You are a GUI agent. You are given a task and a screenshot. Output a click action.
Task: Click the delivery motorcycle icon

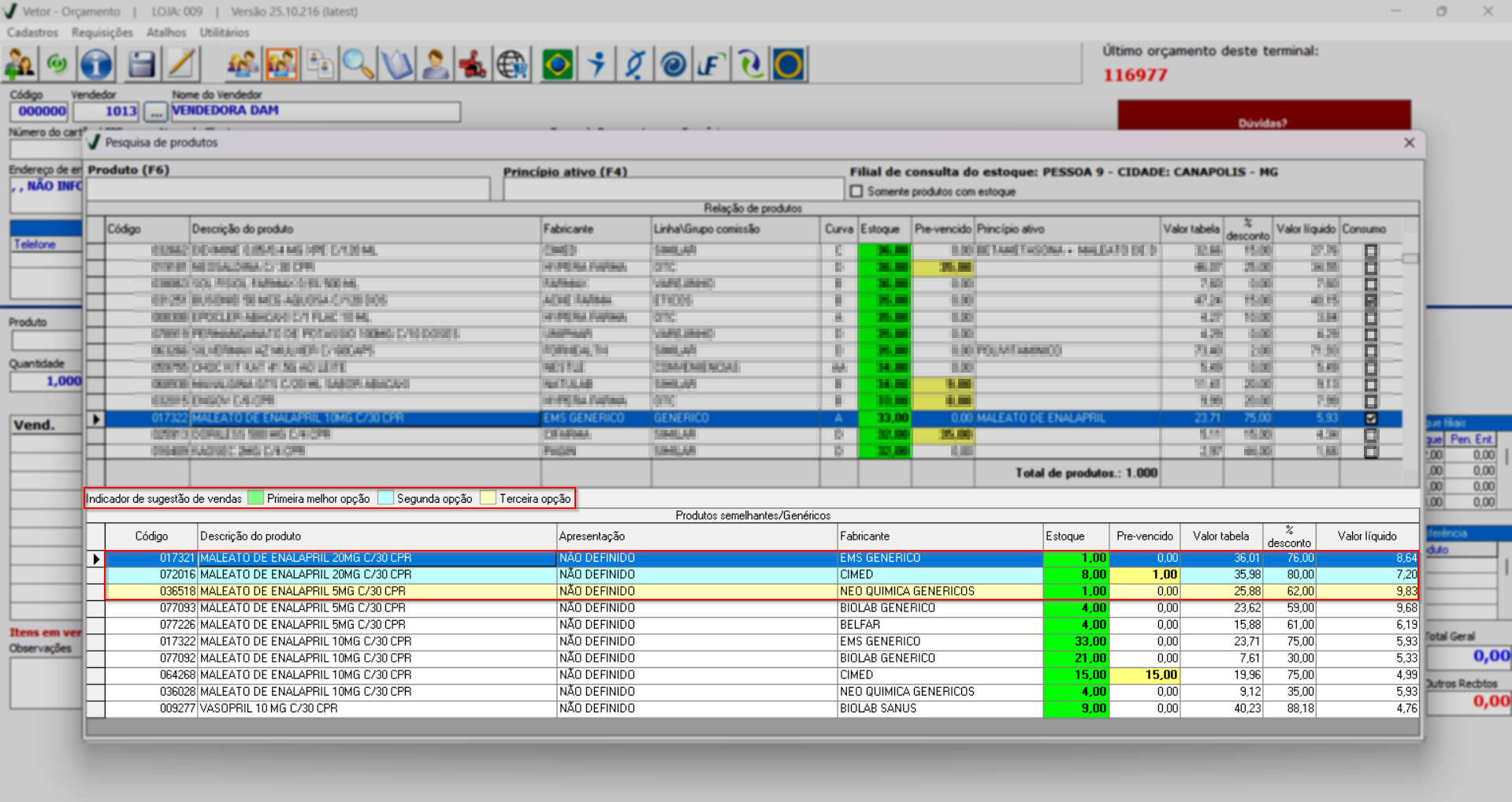(x=473, y=65)
